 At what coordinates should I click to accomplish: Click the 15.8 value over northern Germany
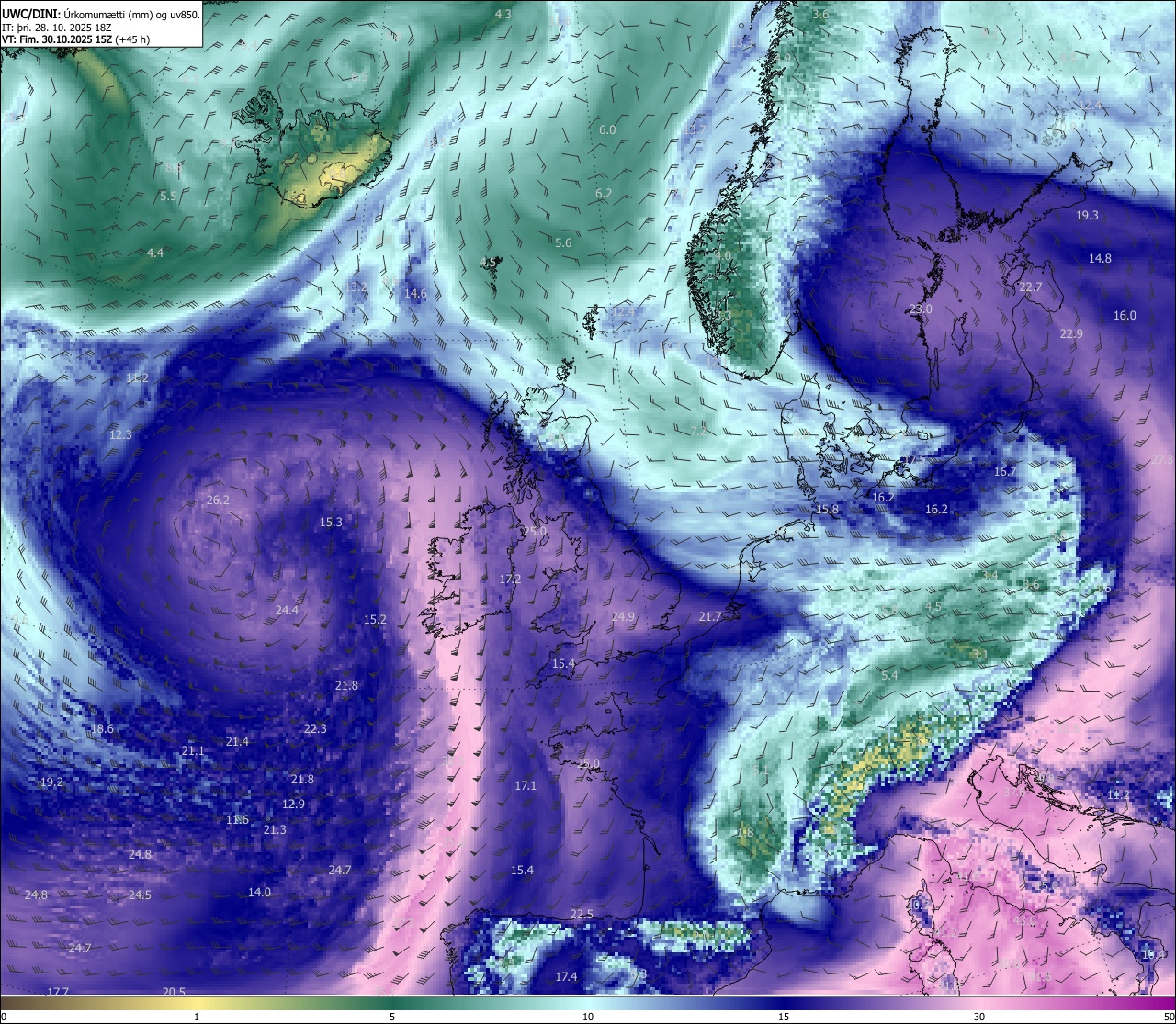[x=828, y=510]
